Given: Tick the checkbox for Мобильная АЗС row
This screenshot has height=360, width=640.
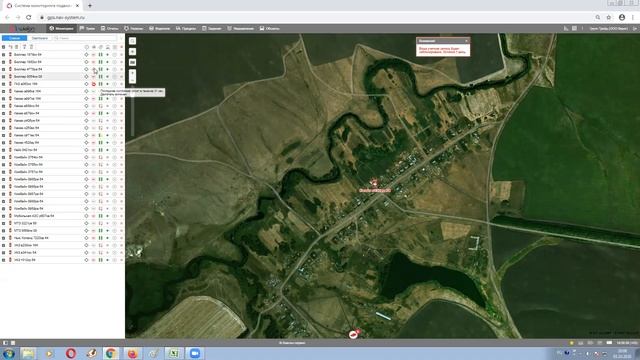Looking at the screenshot, I should [x=4, y=216].
